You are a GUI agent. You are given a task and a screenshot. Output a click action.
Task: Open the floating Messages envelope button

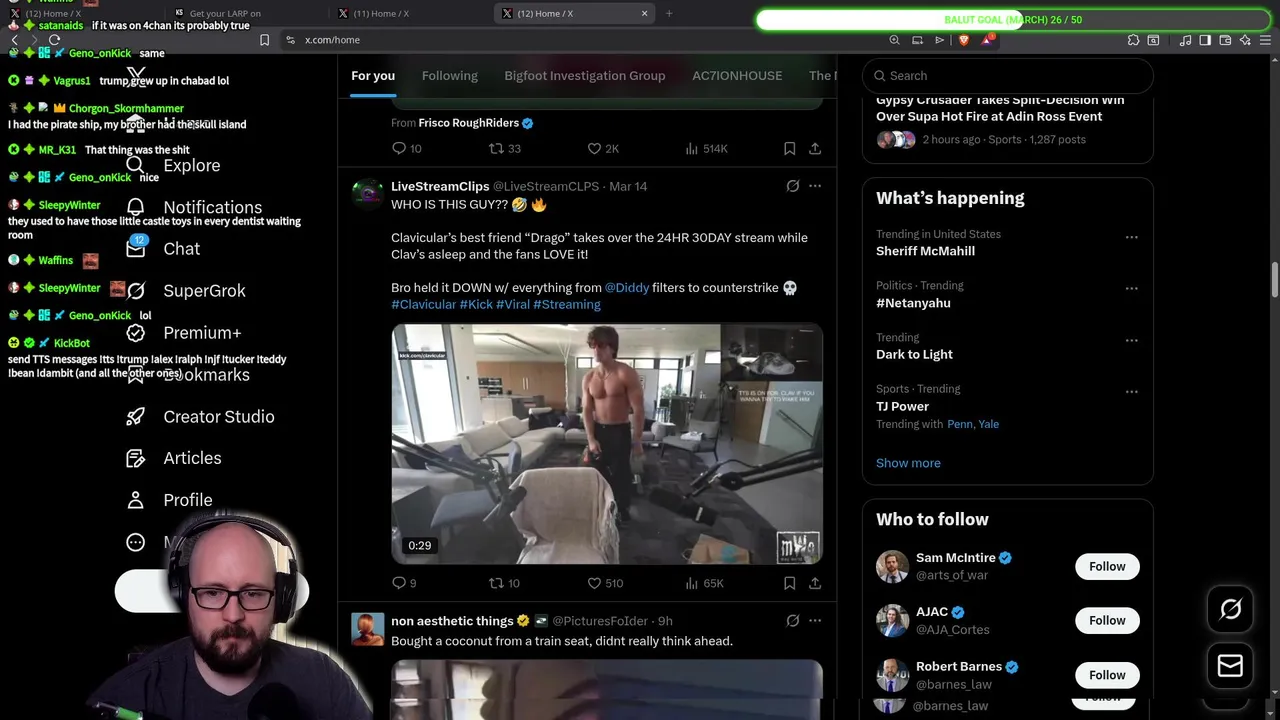click(1230, 666)
